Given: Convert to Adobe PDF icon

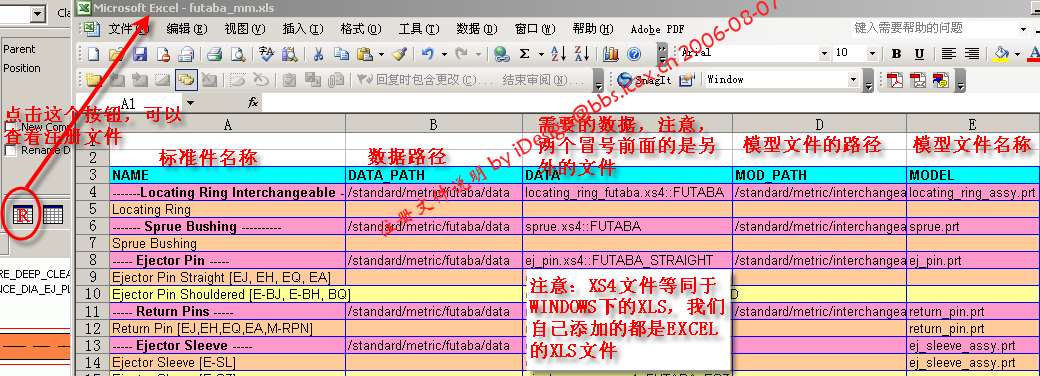Looking at the screenshot, I should (895, 80).
